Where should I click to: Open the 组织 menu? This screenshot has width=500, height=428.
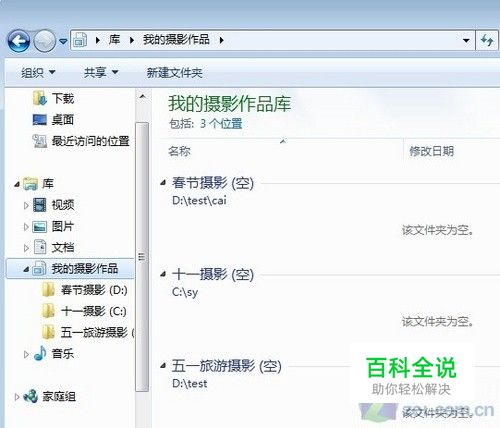[x=38, y=72]
